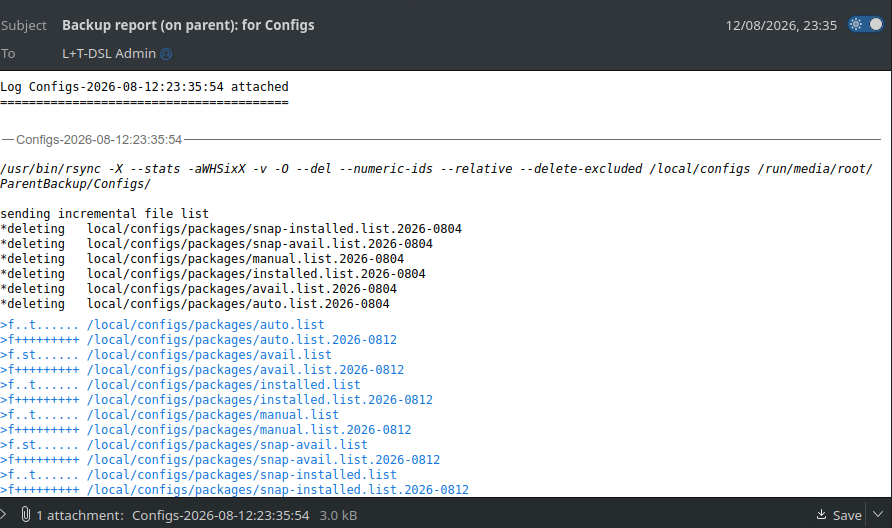This screenshot has width=892, height=528.
Task: Click the download icon next to Save
Action: coord(821,514)
